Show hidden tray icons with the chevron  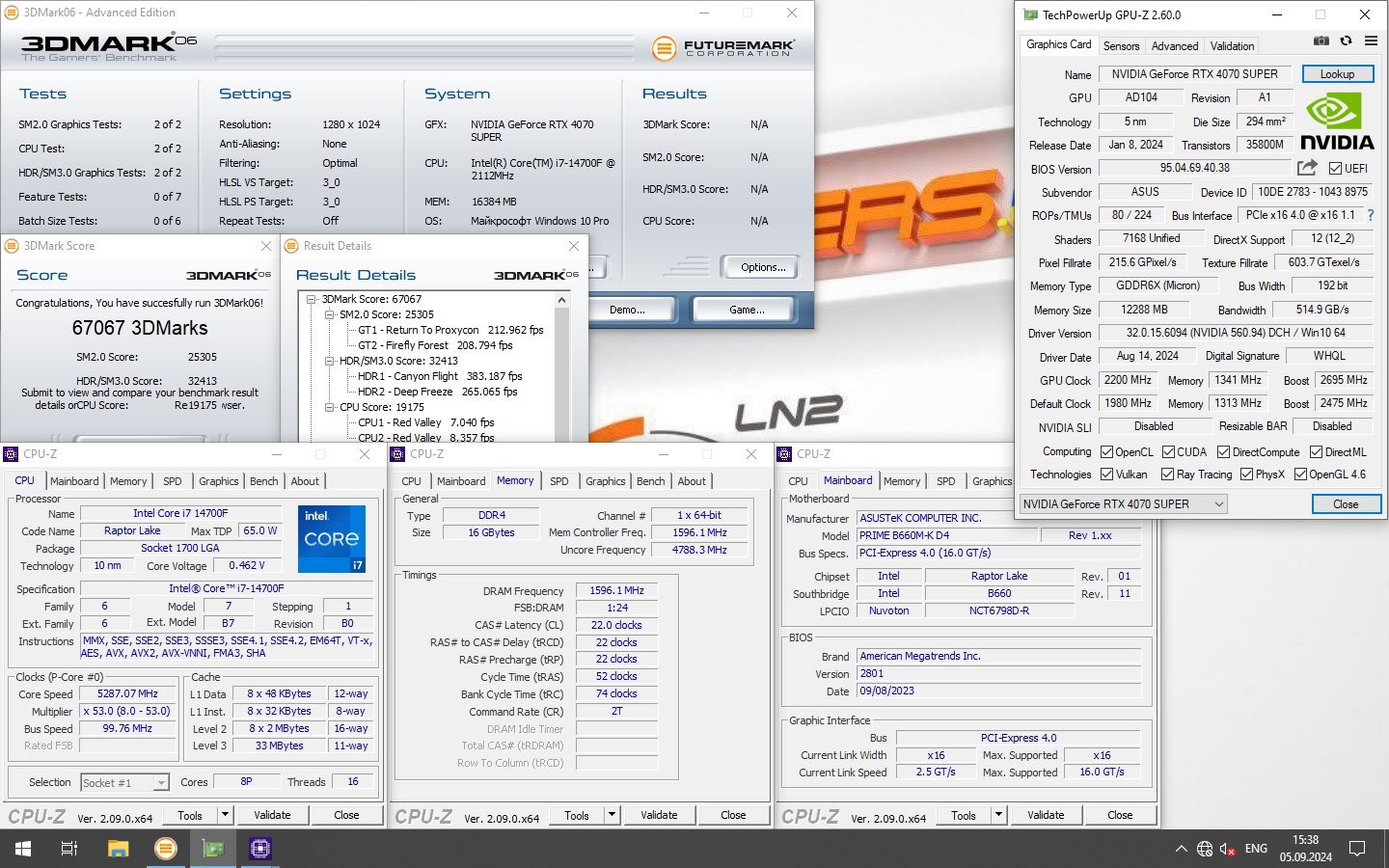click(1181, 849)
